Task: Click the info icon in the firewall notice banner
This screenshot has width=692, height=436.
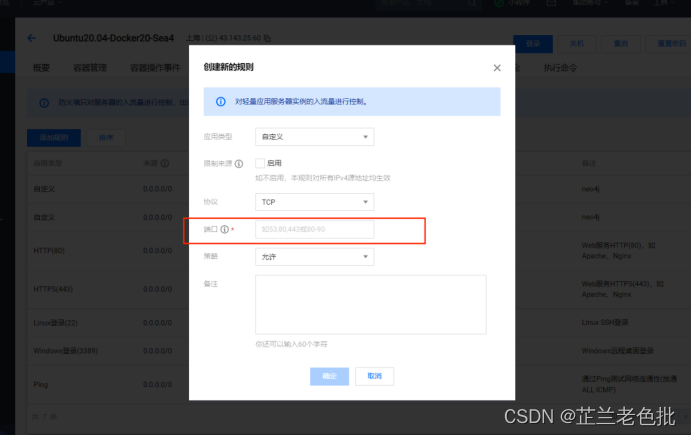Action: click(44, 103)
